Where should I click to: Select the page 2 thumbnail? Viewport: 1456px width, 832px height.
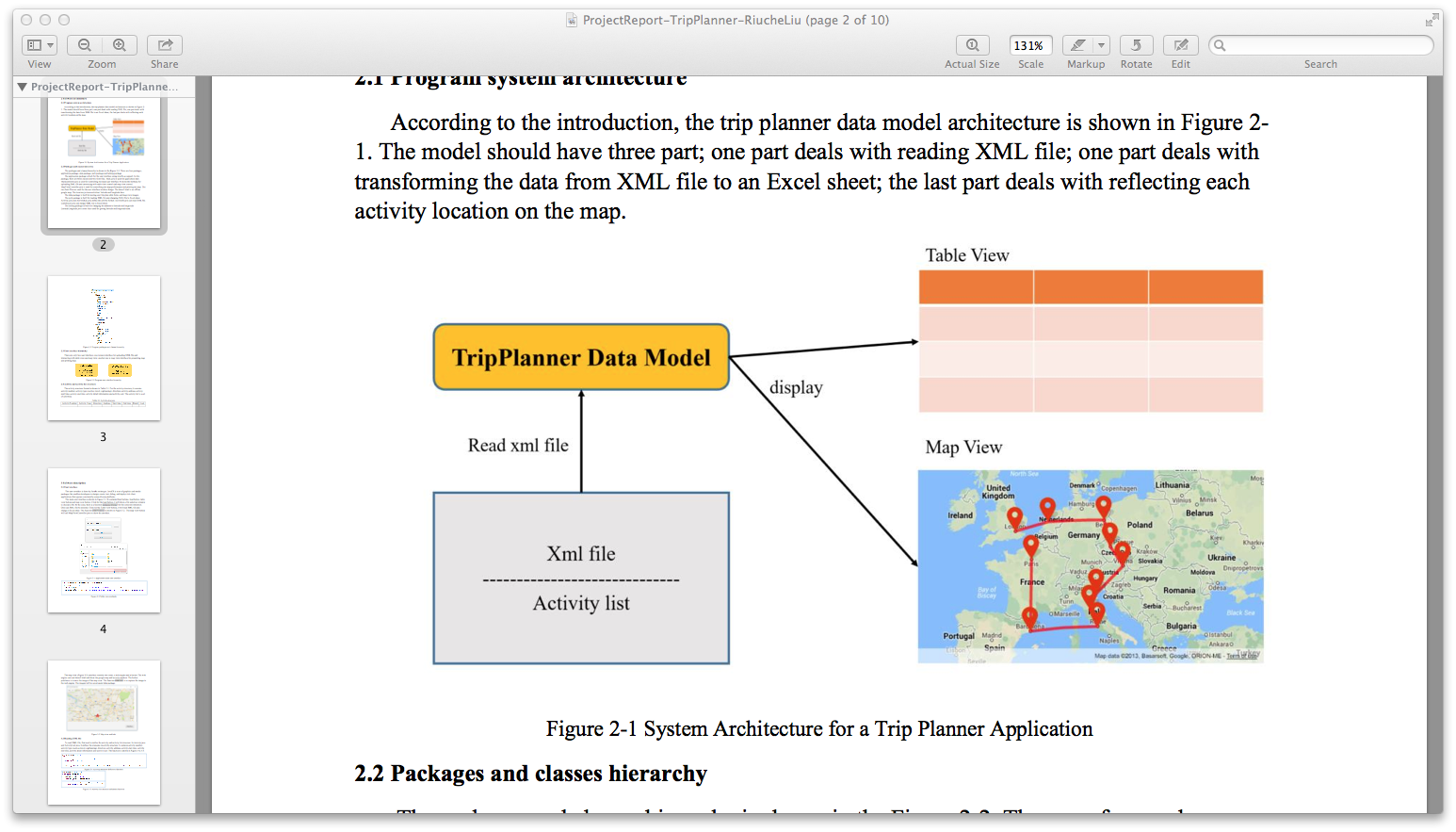point(104,161)
